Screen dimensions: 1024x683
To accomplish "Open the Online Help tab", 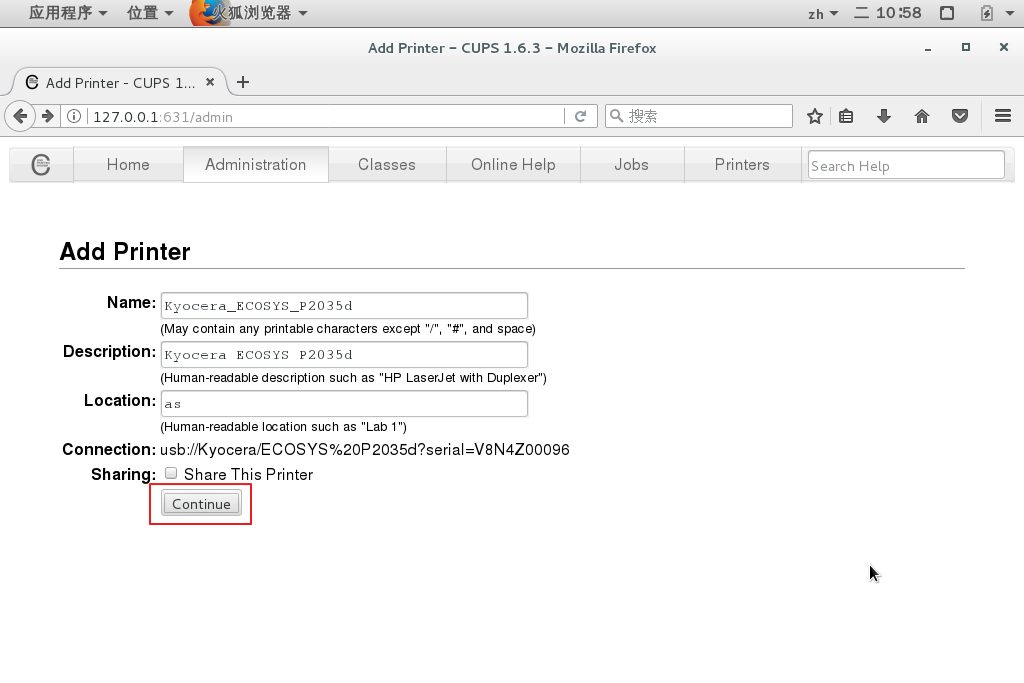I will (513, 165).
